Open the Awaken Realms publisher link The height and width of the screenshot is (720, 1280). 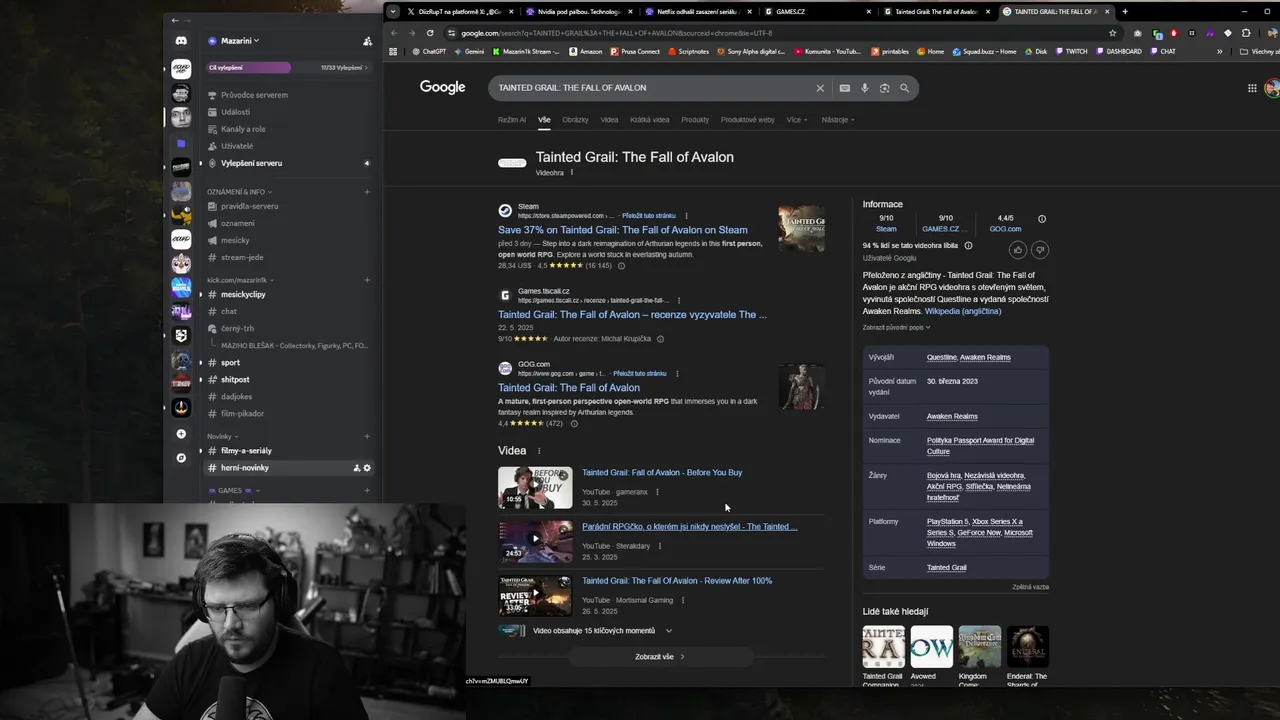[952, 416]
